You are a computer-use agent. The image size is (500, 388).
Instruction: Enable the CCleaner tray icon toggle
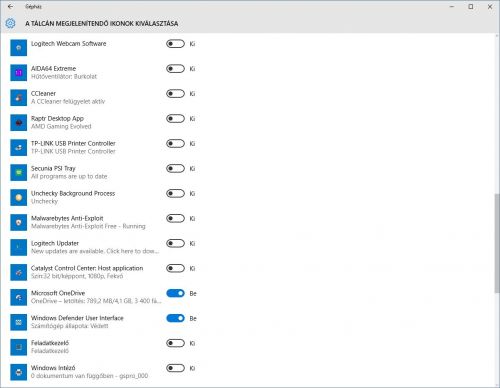175,94
